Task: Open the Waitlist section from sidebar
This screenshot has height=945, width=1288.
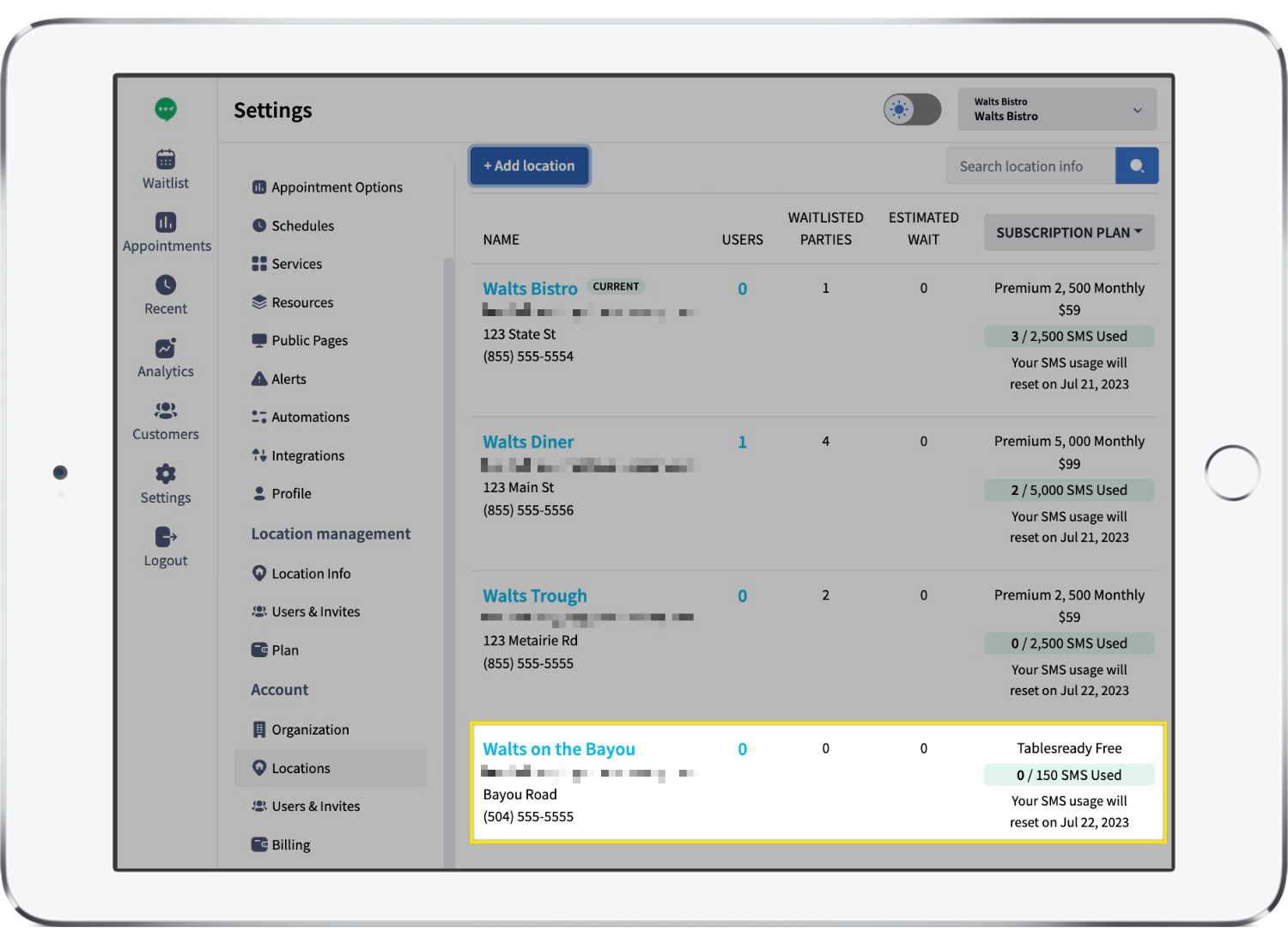Action: point(165,168)
